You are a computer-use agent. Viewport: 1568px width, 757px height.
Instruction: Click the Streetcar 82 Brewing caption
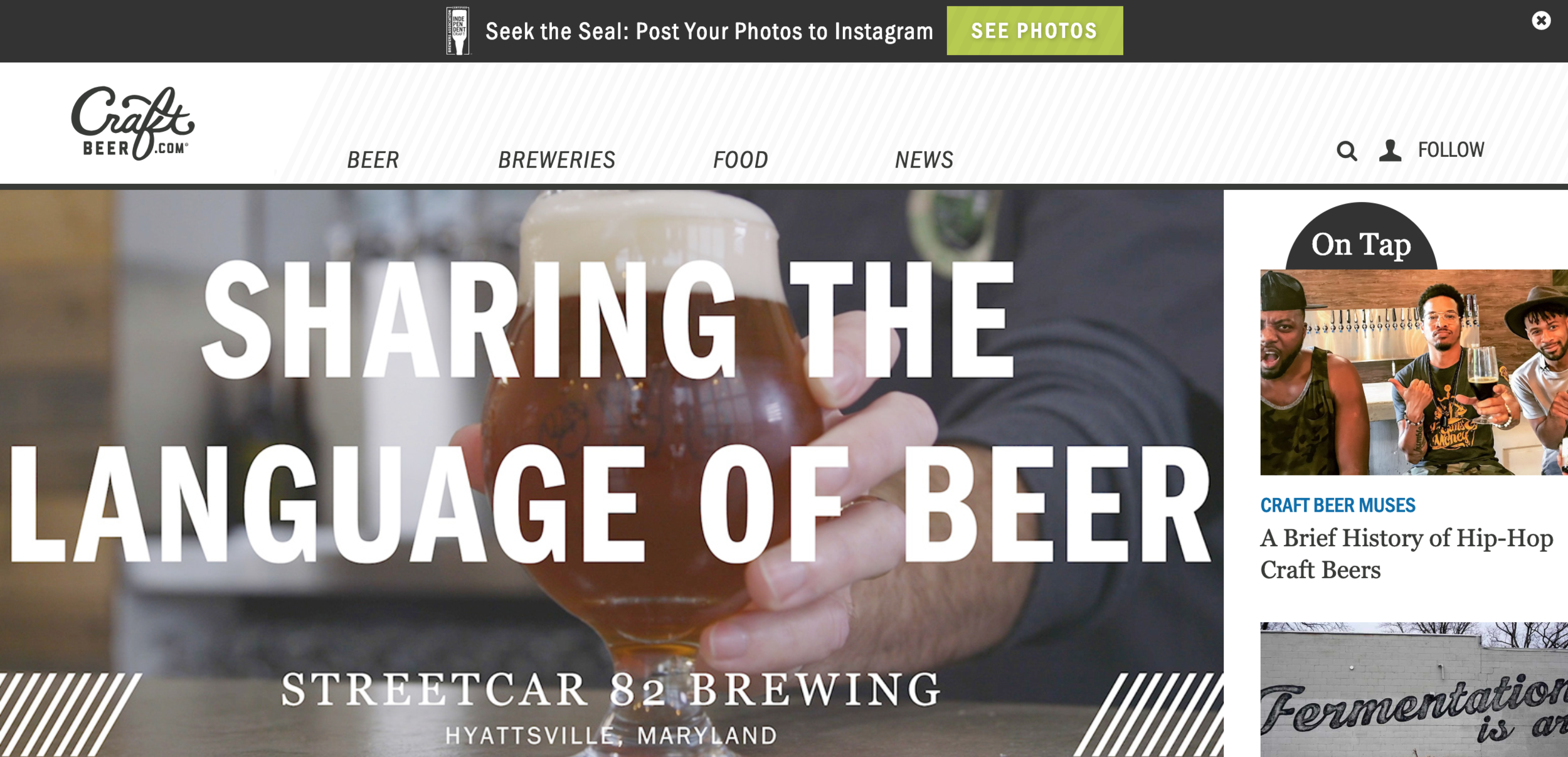click(x=612, y=689)
